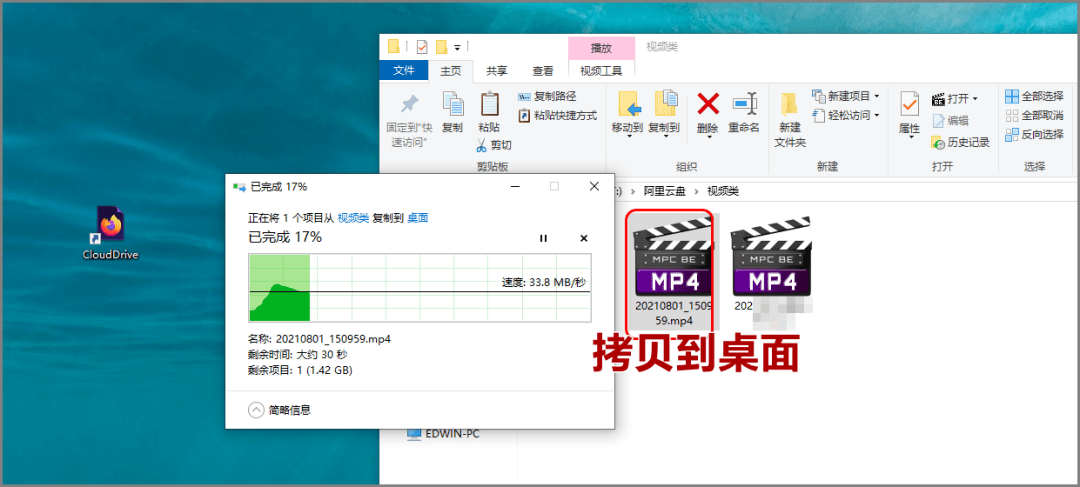Open the Easy access (轻松访问) dropdown

[x=845, y=115]
